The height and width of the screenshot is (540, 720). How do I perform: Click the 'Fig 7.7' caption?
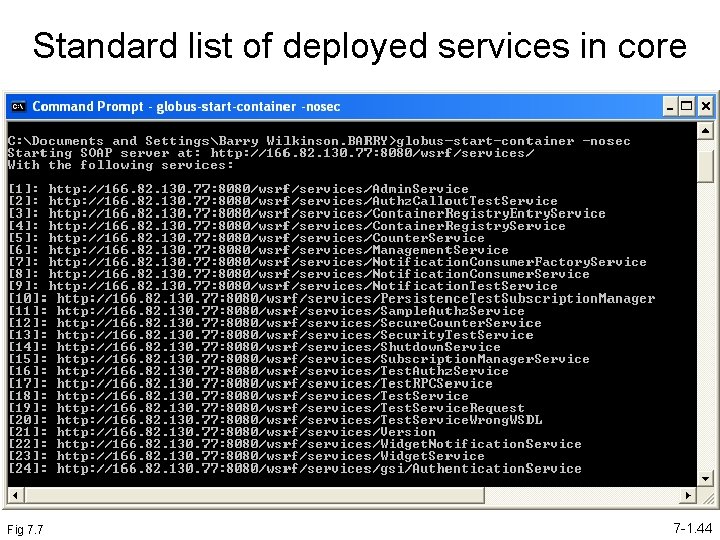pos(25,529)
